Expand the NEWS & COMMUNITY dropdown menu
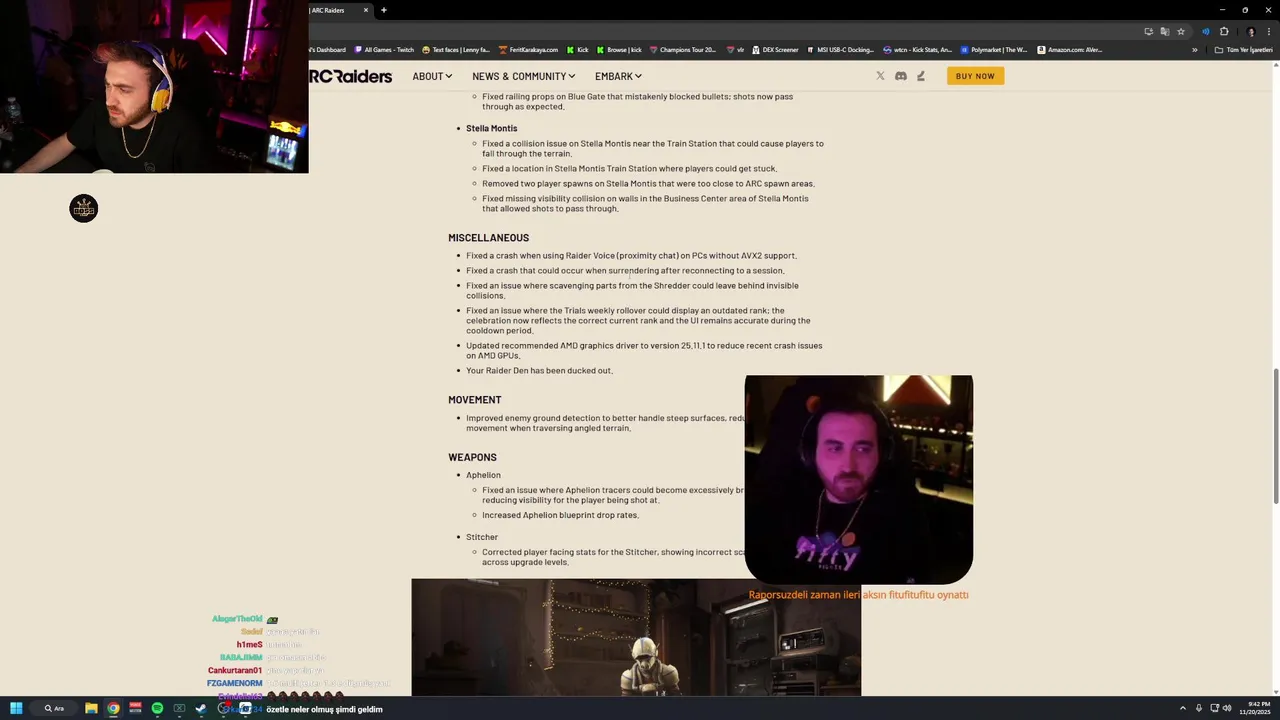 523,76
